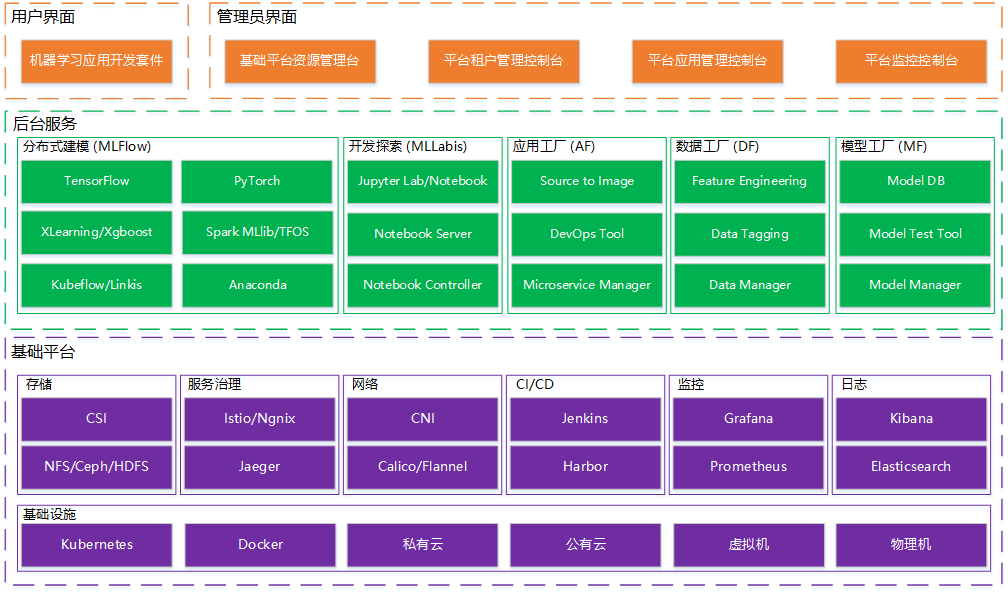Select the 开发探索 (MLLabis) heading
1008x593 pixels.
(x=408, y=147)
